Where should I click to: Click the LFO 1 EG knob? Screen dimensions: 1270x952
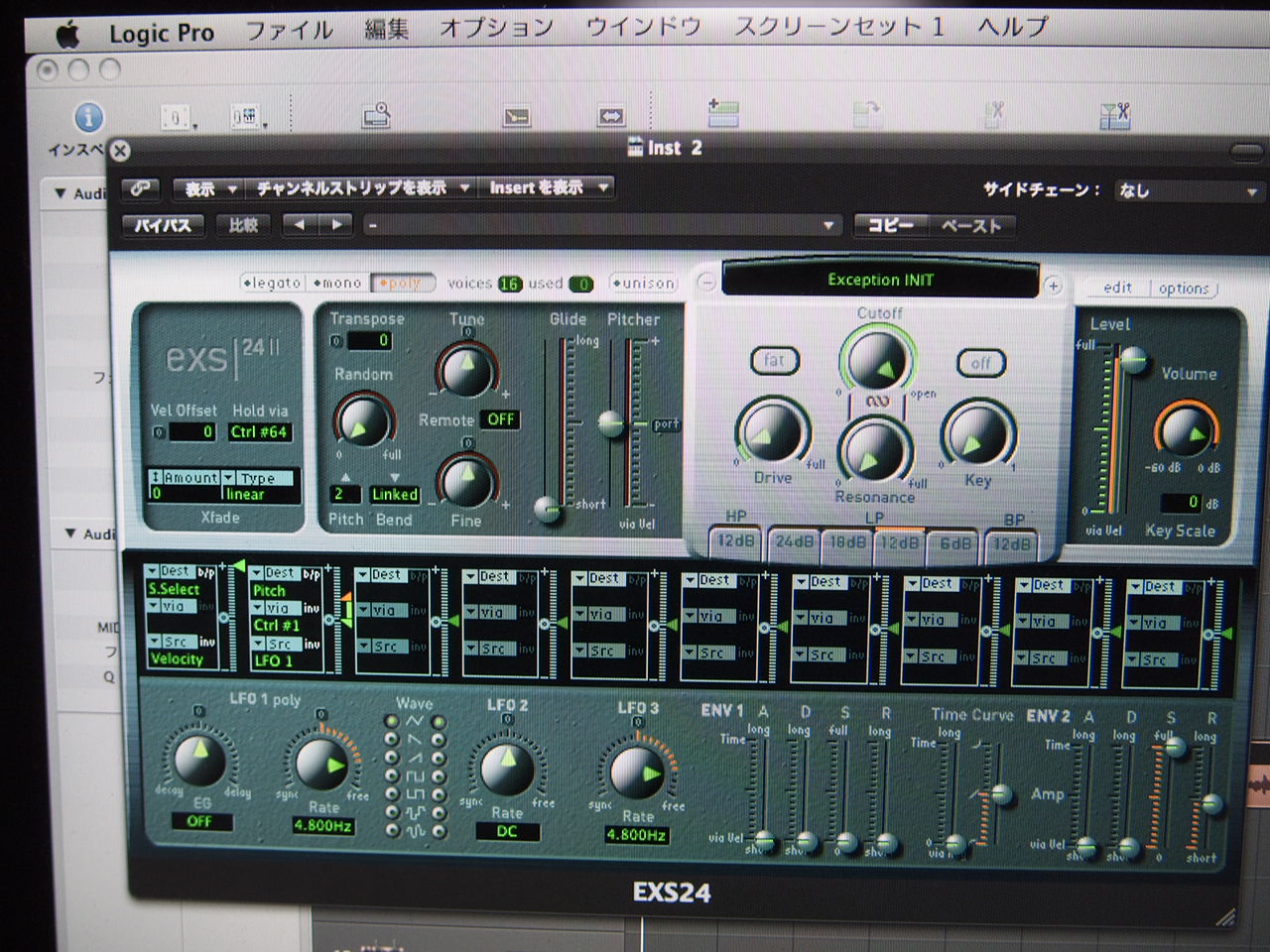(201, 761)
